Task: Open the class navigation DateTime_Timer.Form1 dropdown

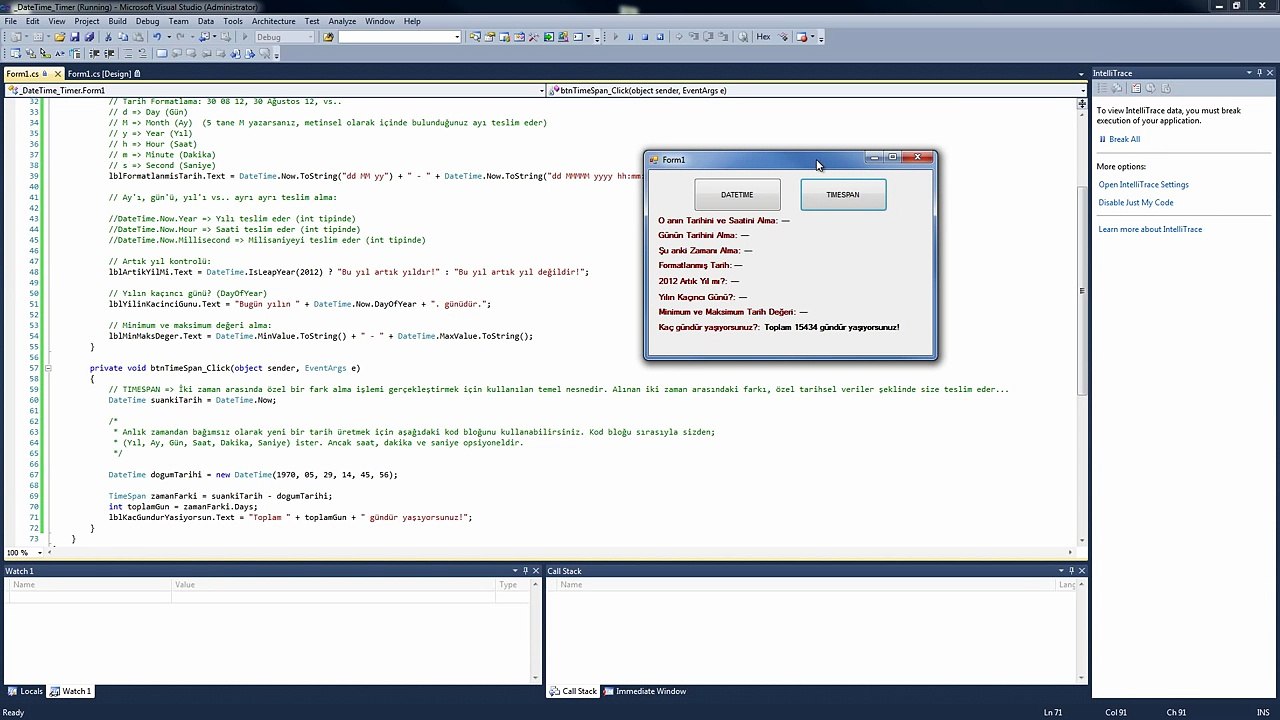Action: [x=542, y=91]
